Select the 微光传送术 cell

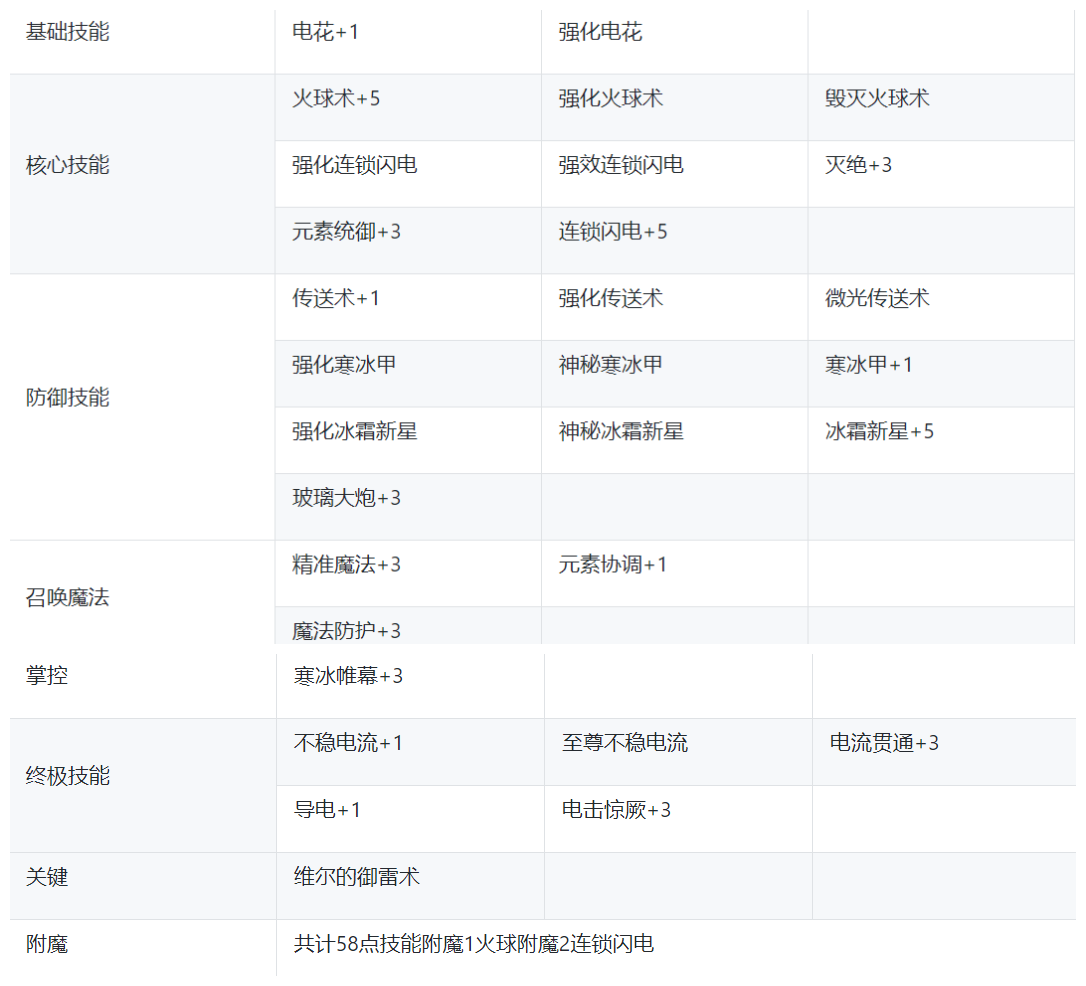877,299
